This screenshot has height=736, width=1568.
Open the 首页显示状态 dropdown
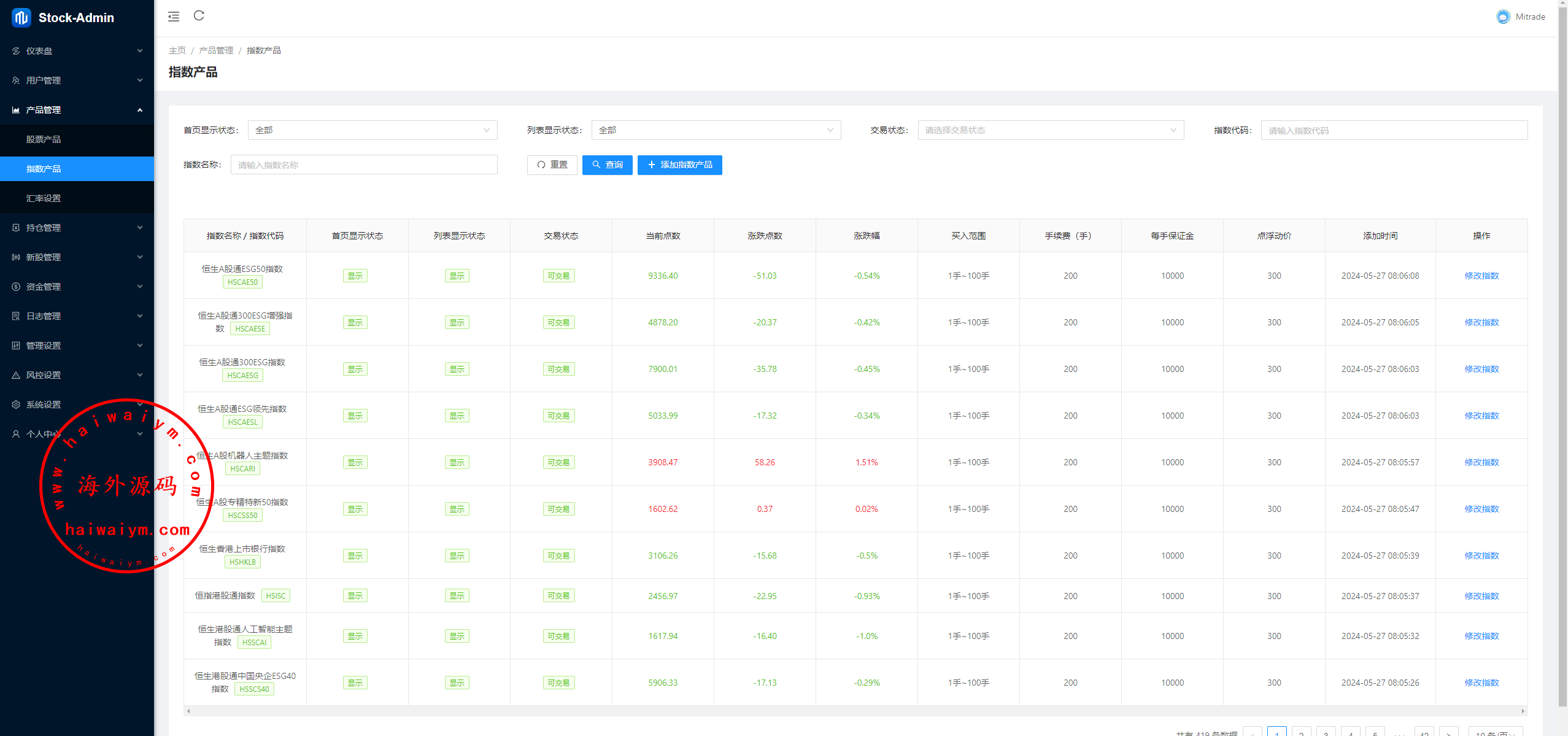click(x=372, y=130)
